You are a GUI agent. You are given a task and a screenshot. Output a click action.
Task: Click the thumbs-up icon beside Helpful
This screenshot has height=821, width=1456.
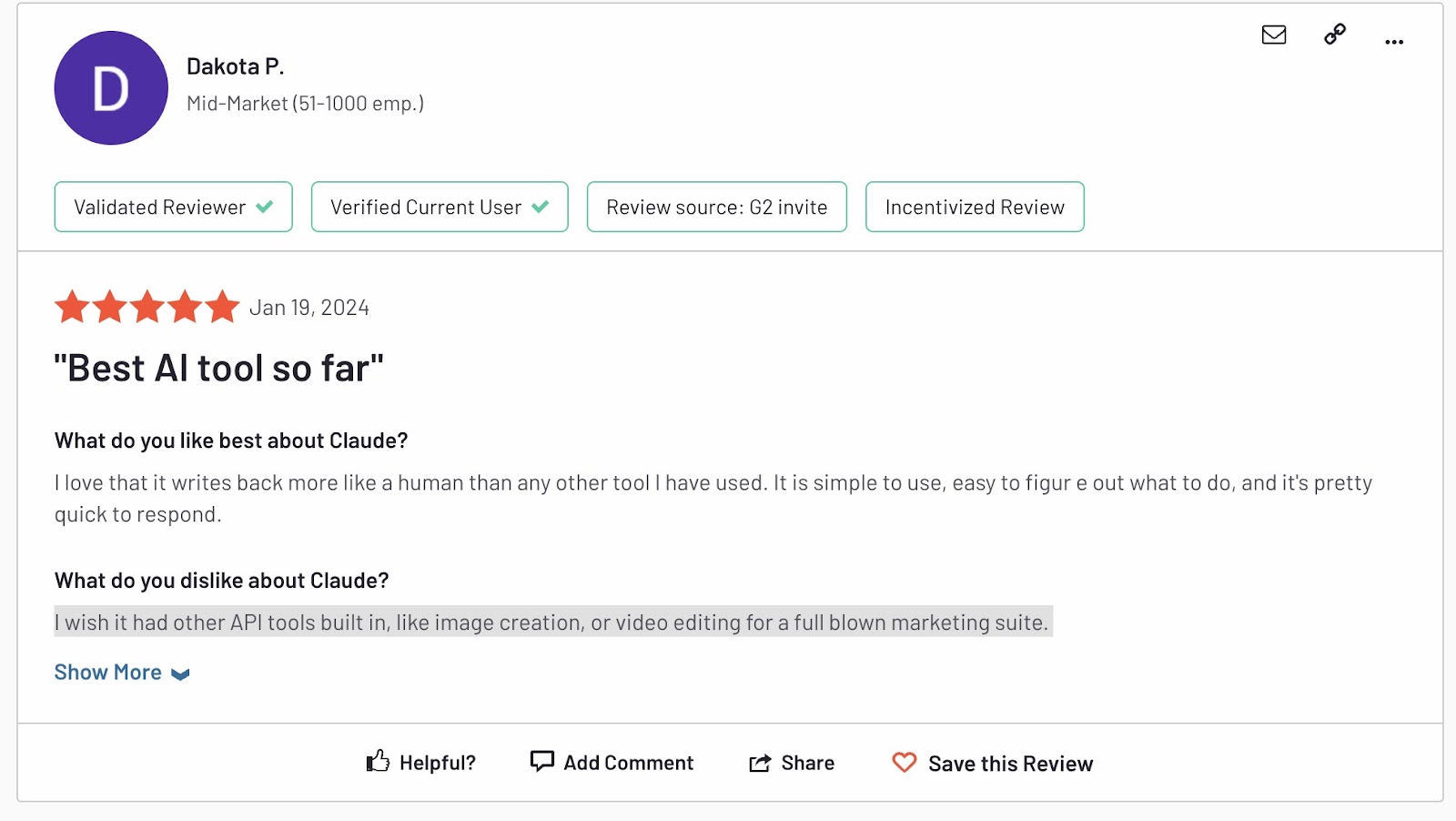point(378,761)
